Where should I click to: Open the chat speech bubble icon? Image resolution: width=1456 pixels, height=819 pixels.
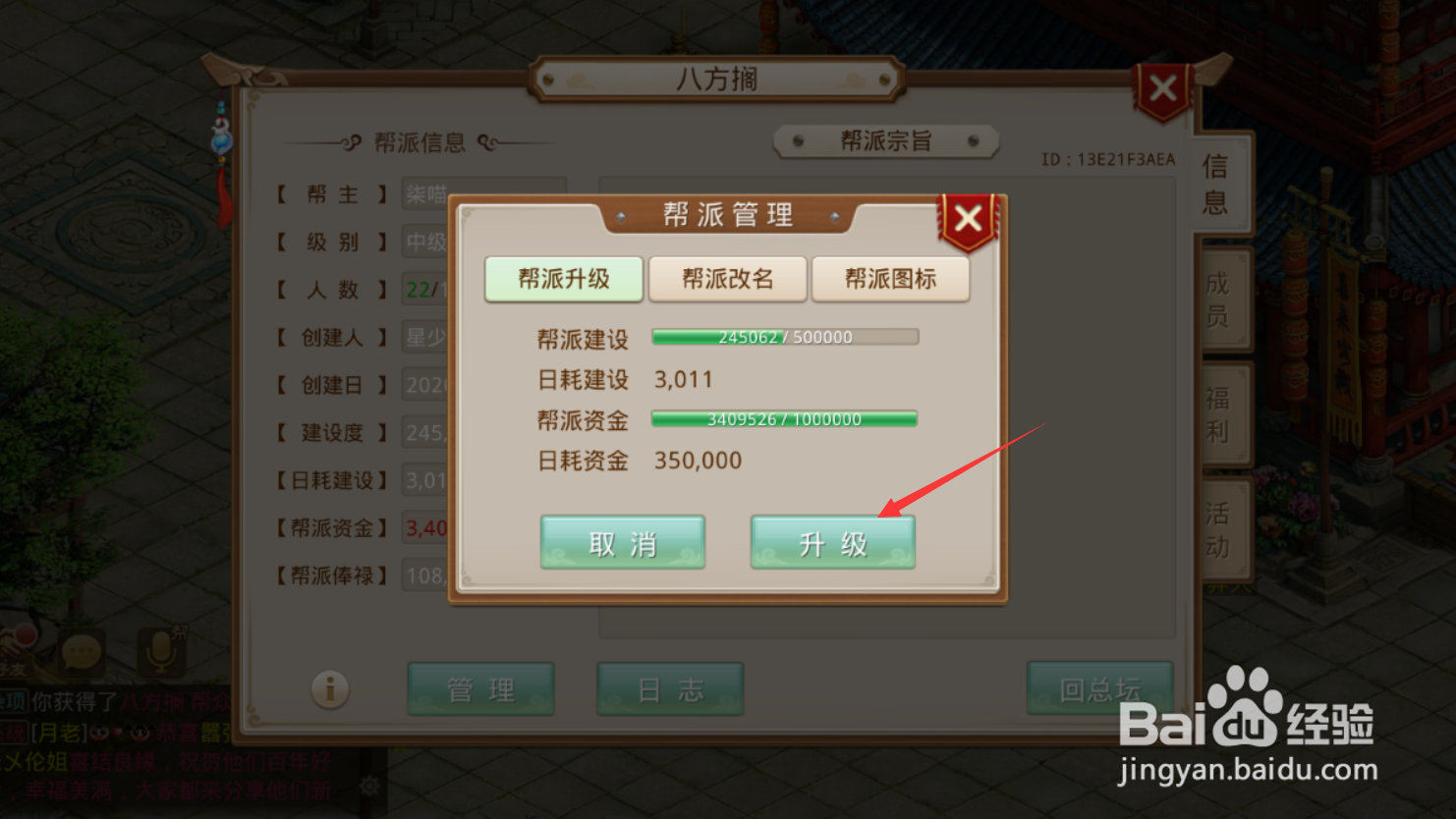[82, 651]
